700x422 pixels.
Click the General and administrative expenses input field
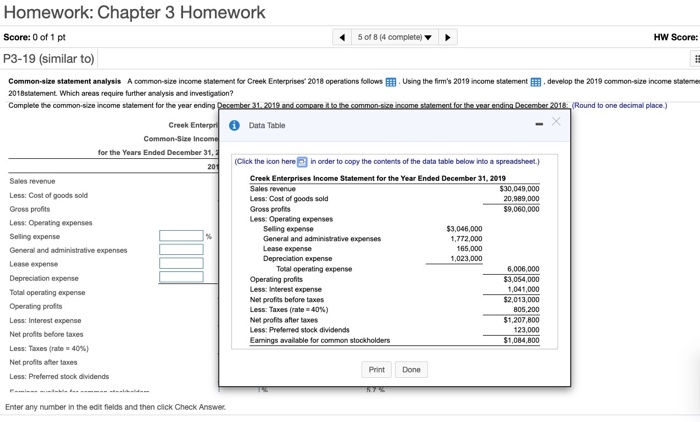click(181, 250)
